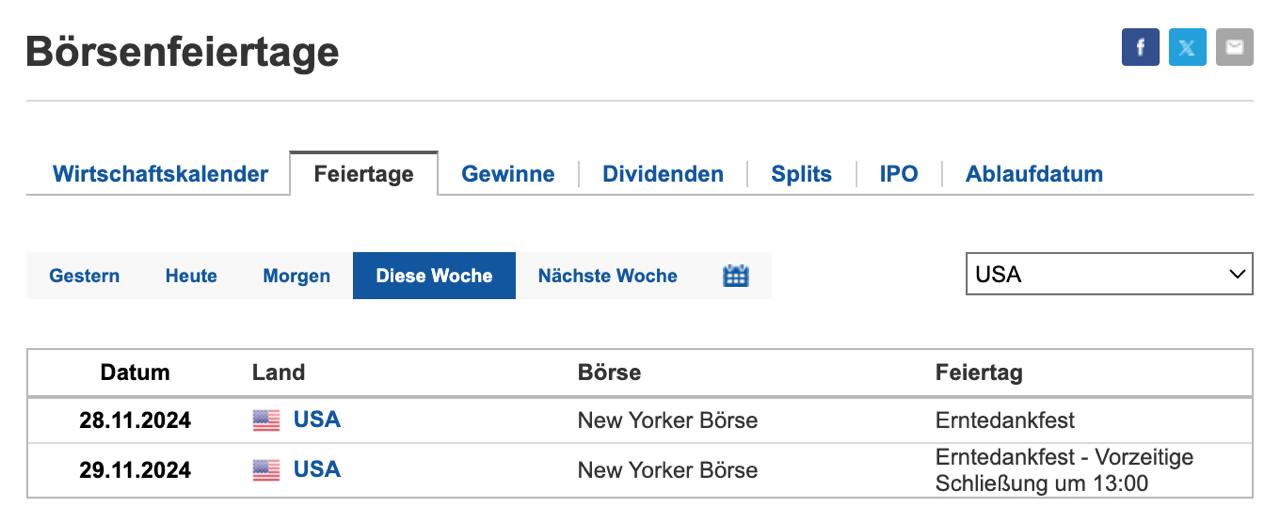The width and height of the screenshot is (1280, 523).
Task: Switch to the Splits tab
Action: click(x=801, y=174)
